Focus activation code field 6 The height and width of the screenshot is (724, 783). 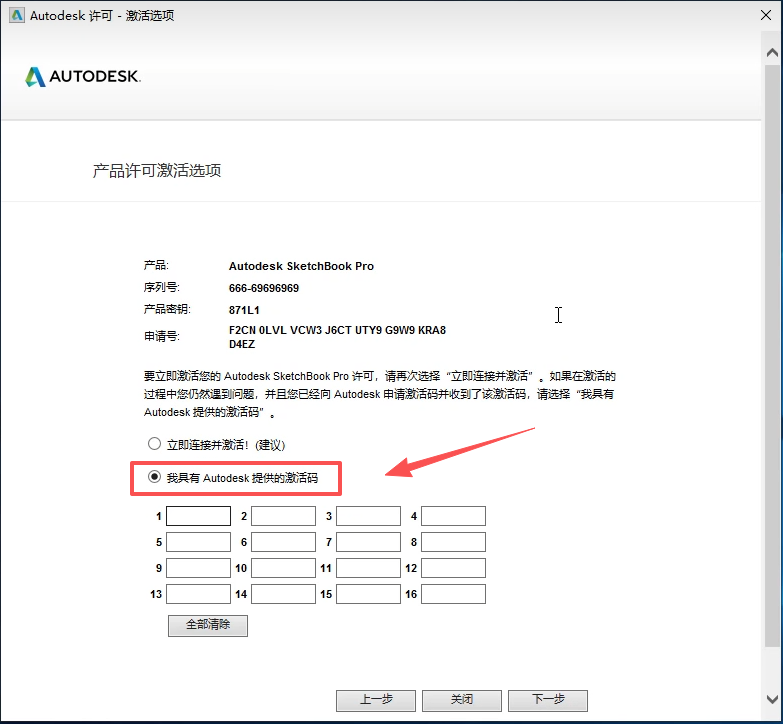[x=283, y=542]
